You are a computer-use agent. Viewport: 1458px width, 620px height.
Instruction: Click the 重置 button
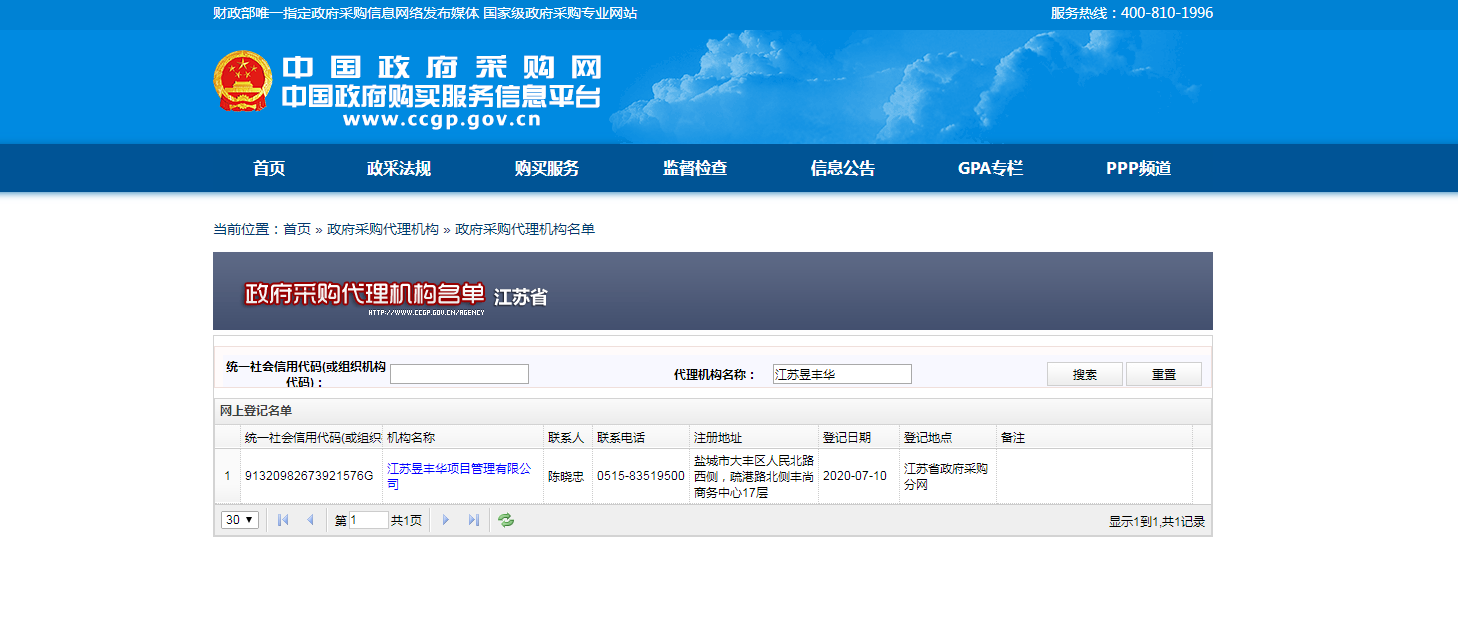pyautogui.click(x=1164, y=374)
